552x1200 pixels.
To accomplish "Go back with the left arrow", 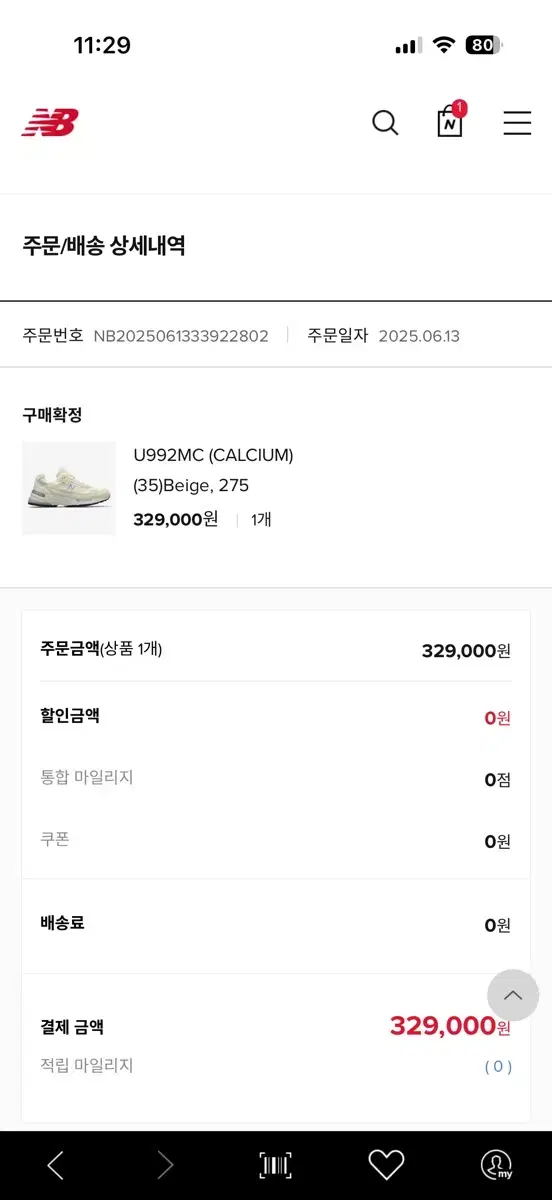I will tap(56, 1165).
